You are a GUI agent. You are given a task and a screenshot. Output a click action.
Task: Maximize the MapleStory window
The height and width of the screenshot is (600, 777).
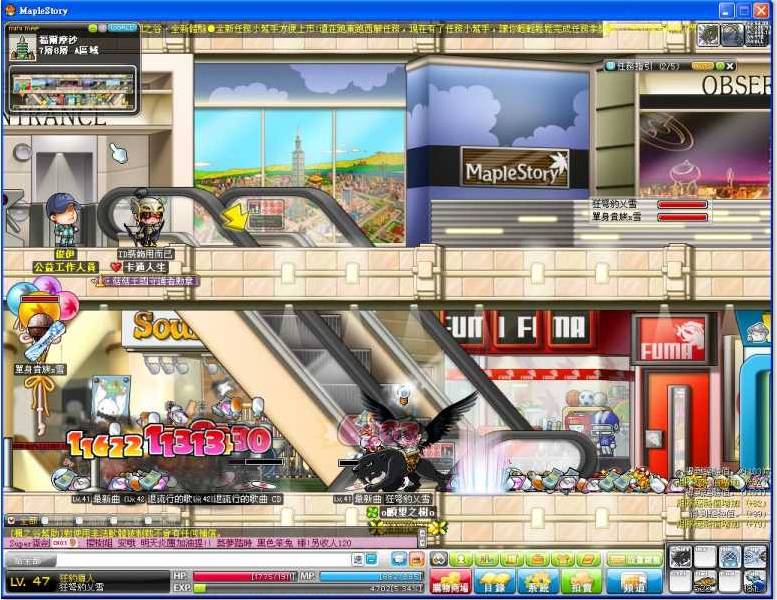pyautogui.click(x=744, y=10)
